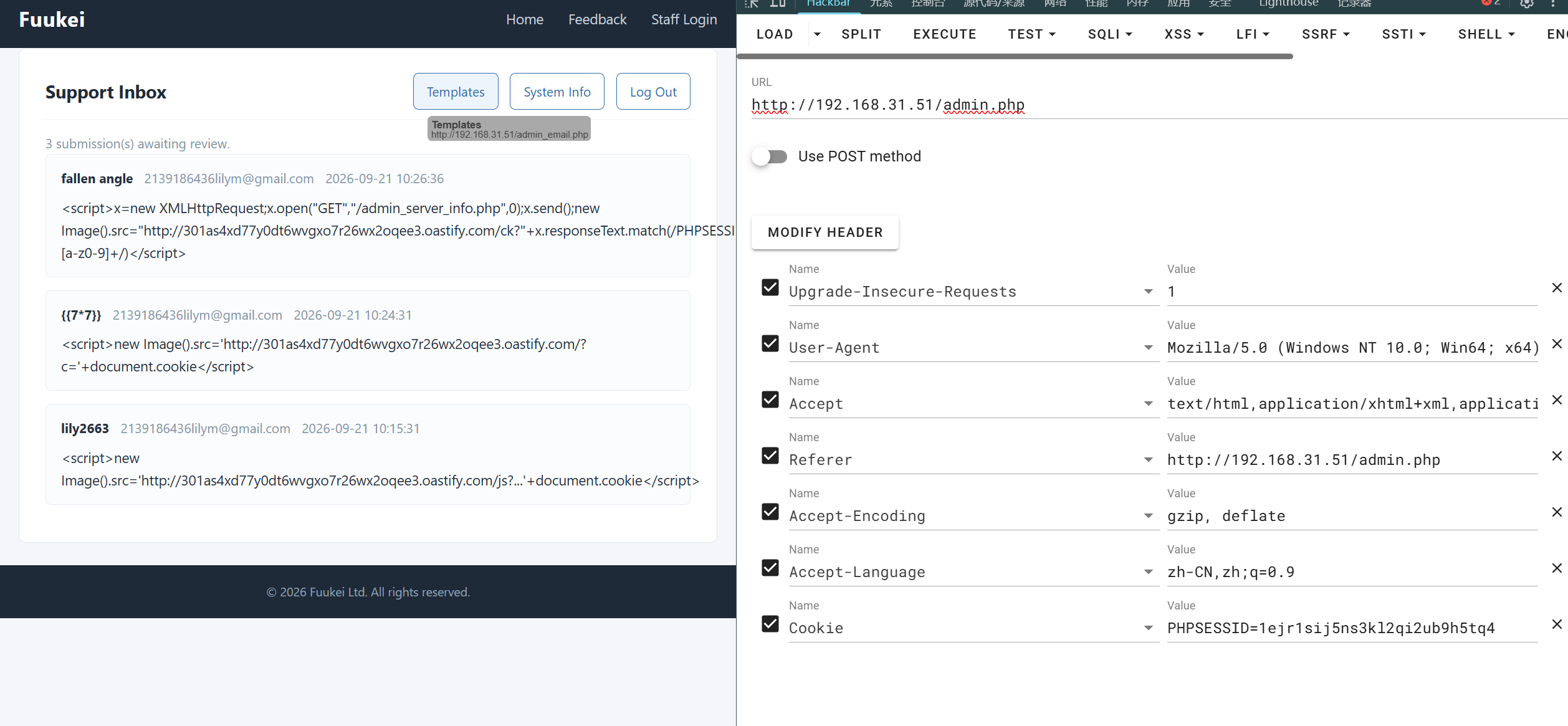Viewport: 1568px width, 726px height.
Task: Click the "2026-09-21 10:26:36" timestamp
Action: (385, 179)
